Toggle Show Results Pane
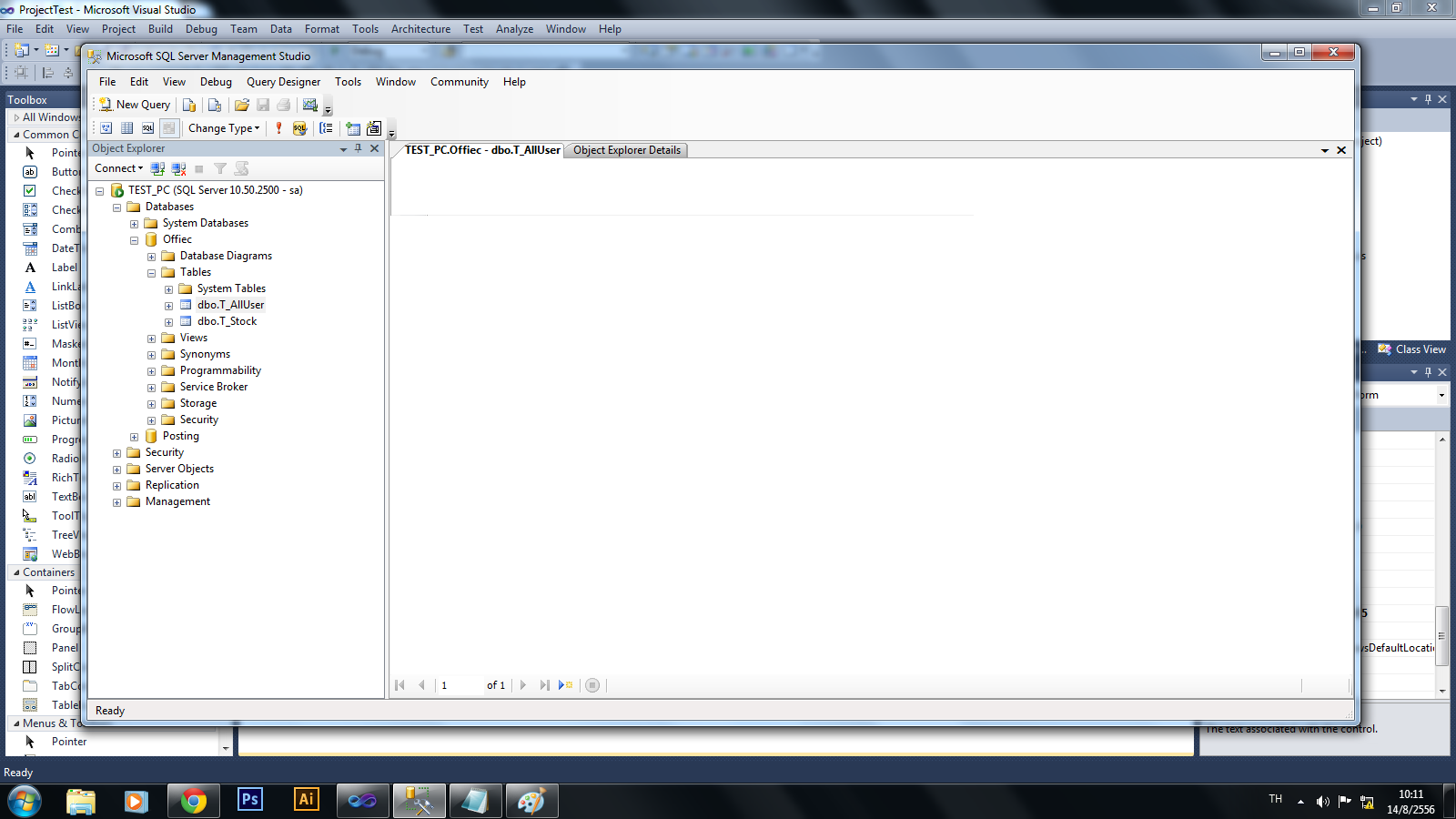Screen dimensions: 1456x819 [168, 128]
